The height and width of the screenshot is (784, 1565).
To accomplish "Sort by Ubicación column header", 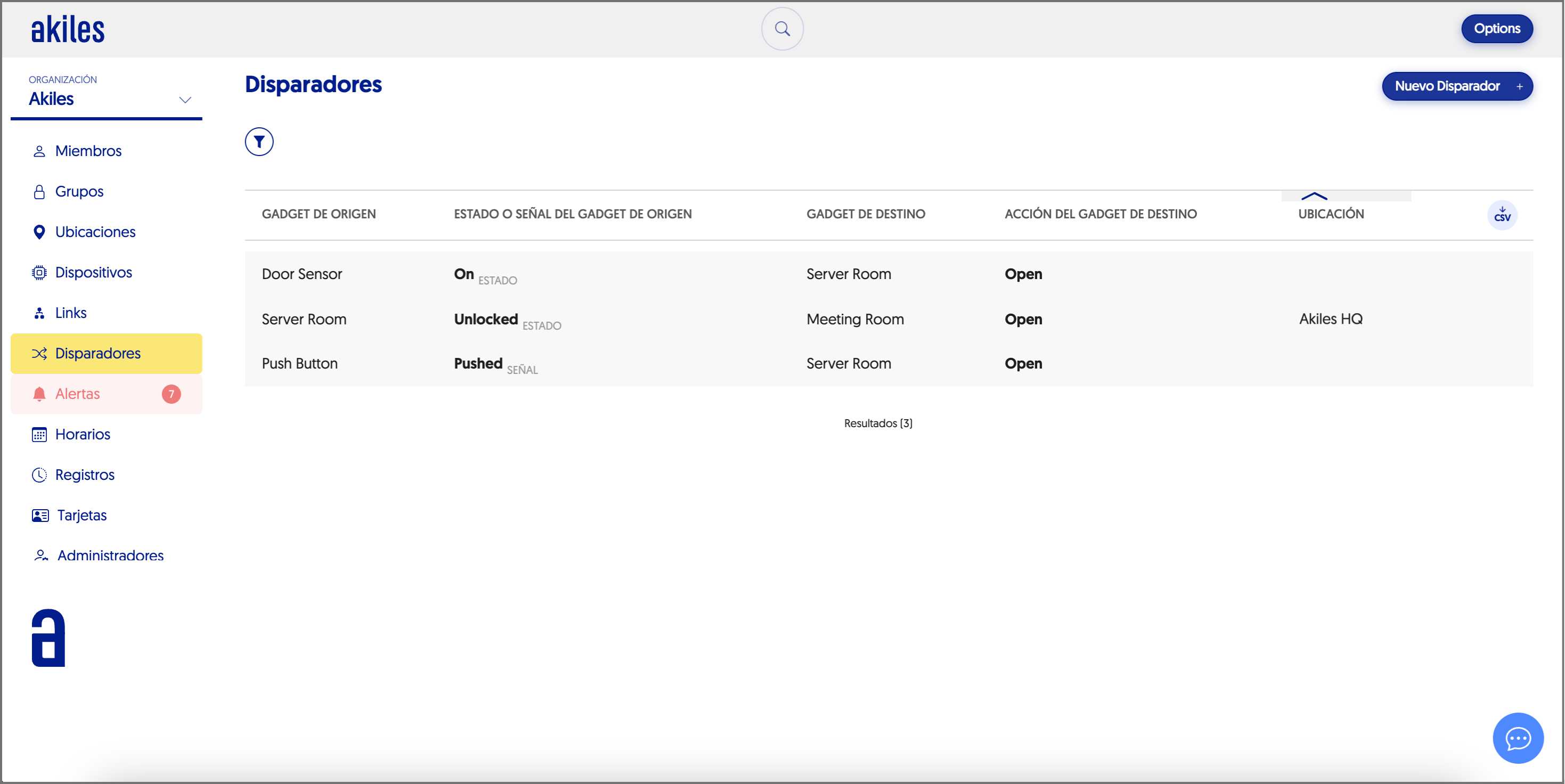I will [x=1331, y=214].
